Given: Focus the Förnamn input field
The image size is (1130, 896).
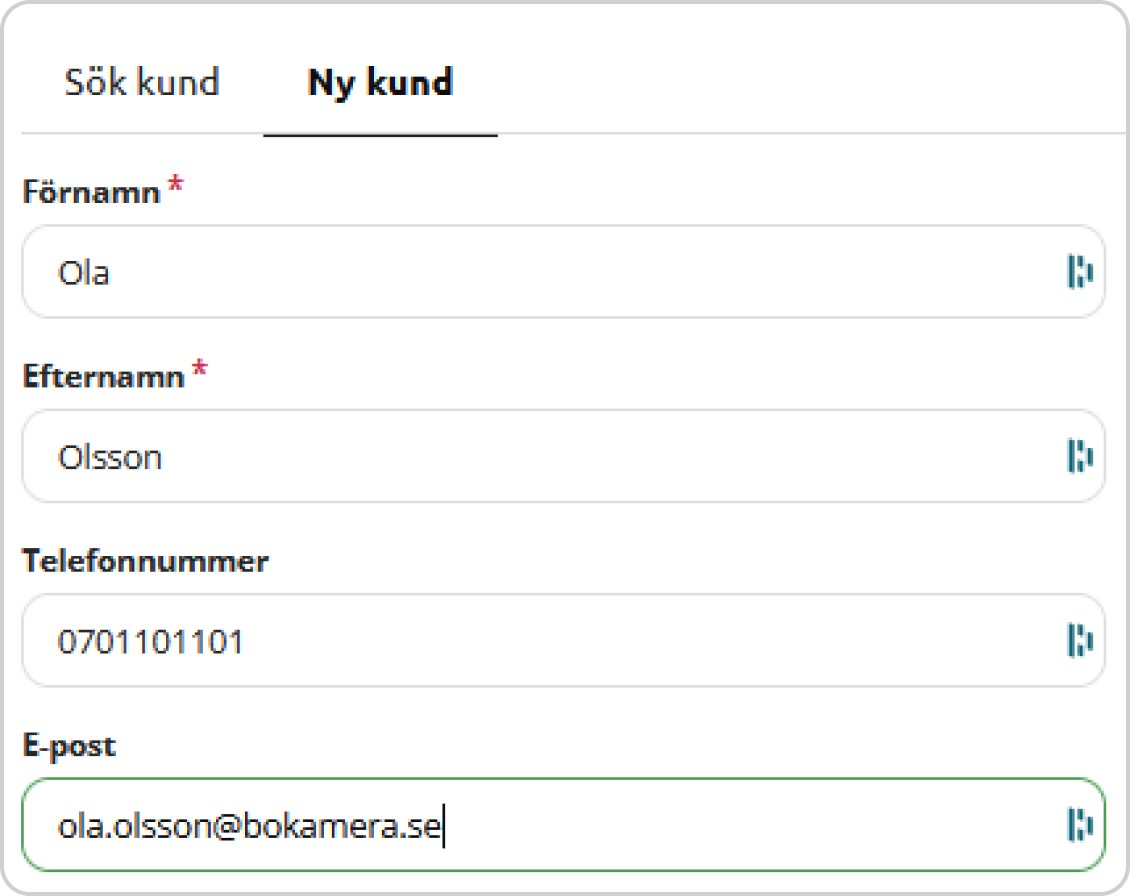Looking at the screenshot, I should point(564,272).
